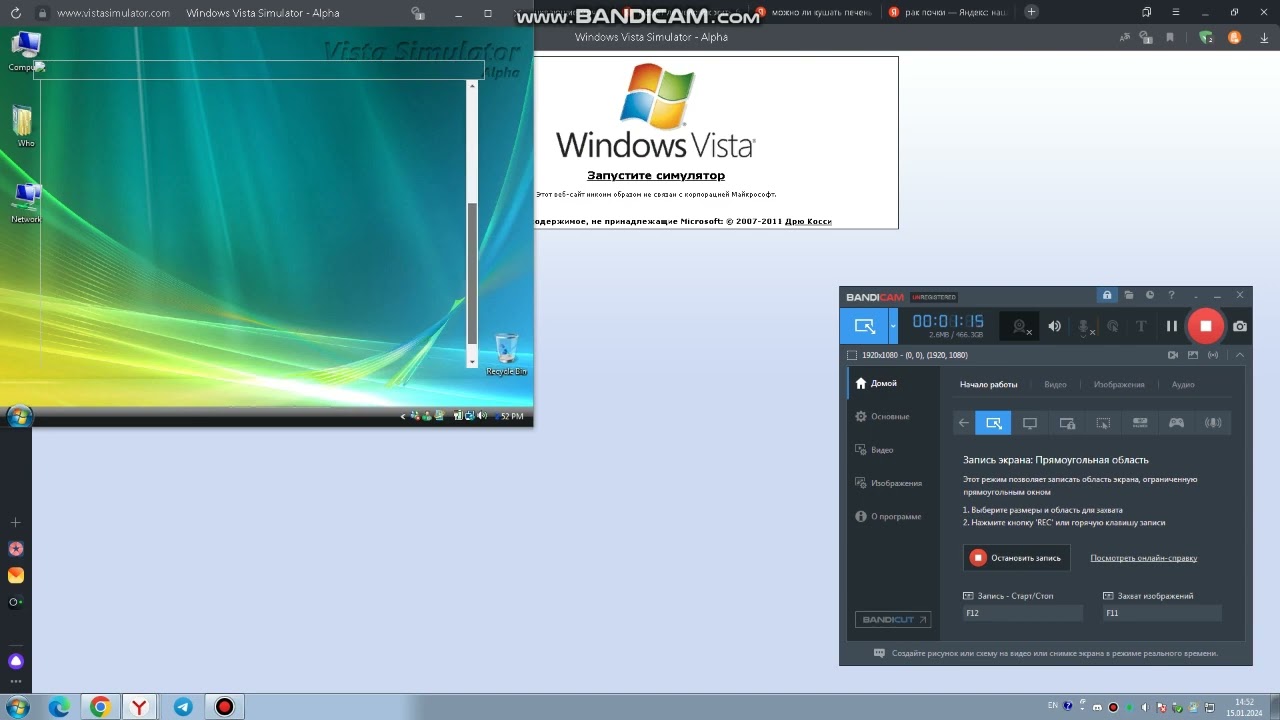
Task: Click the broadcast signal icon in Bandicam status row
Action: 1213,355
